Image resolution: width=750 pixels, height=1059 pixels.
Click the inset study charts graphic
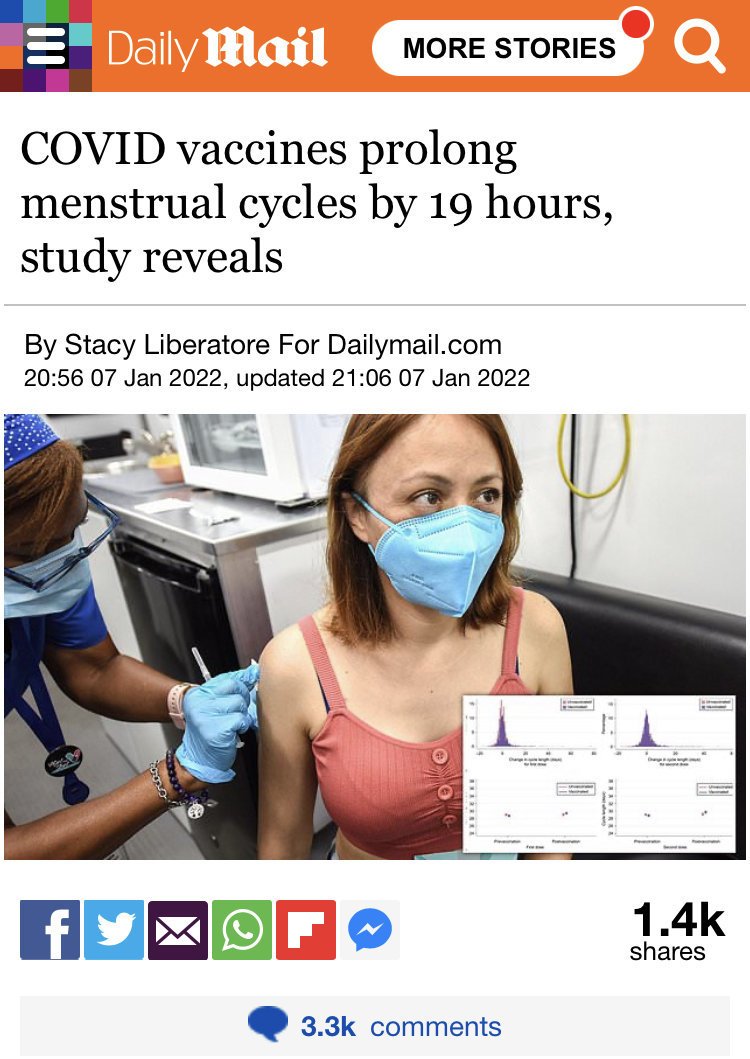tap(599, 772)
